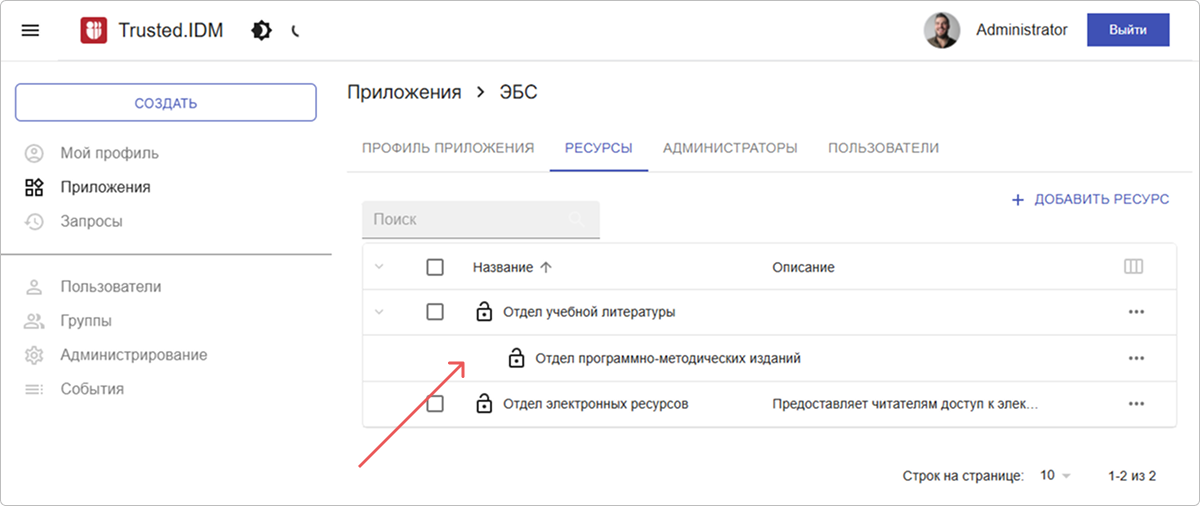
Task: Click lock icon of Отдел программно-методических изданий
Action: (516, 357)
